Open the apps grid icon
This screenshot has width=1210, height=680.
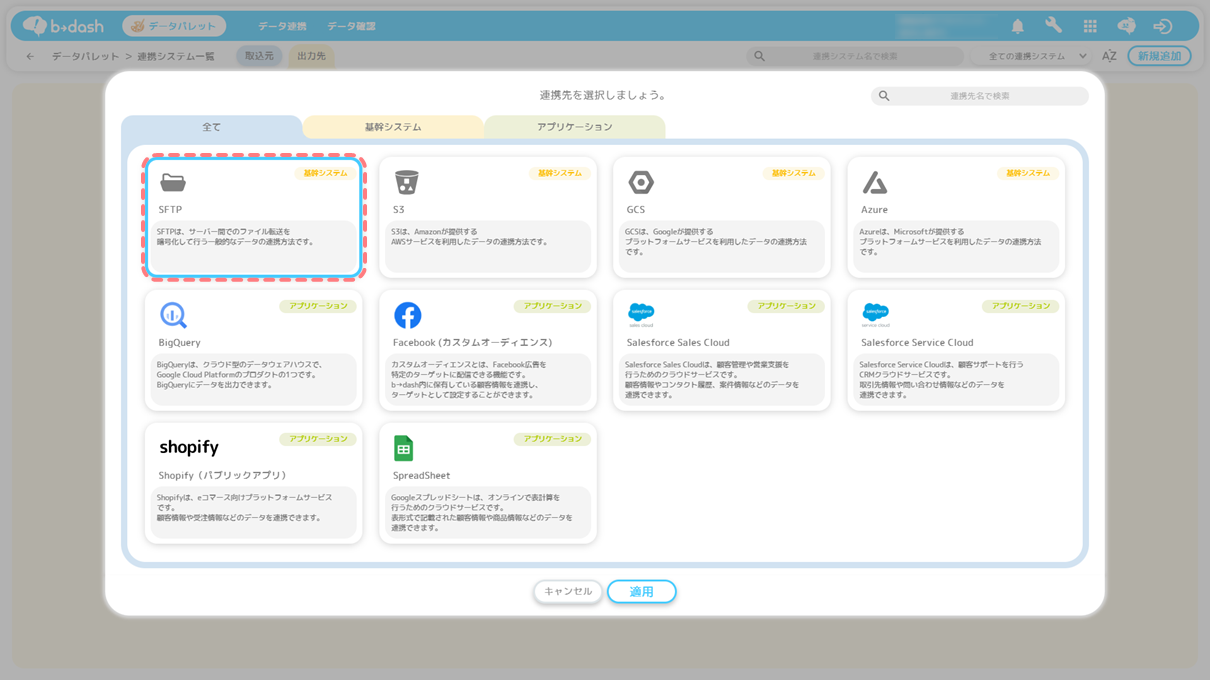click(x=1090, y=26)
